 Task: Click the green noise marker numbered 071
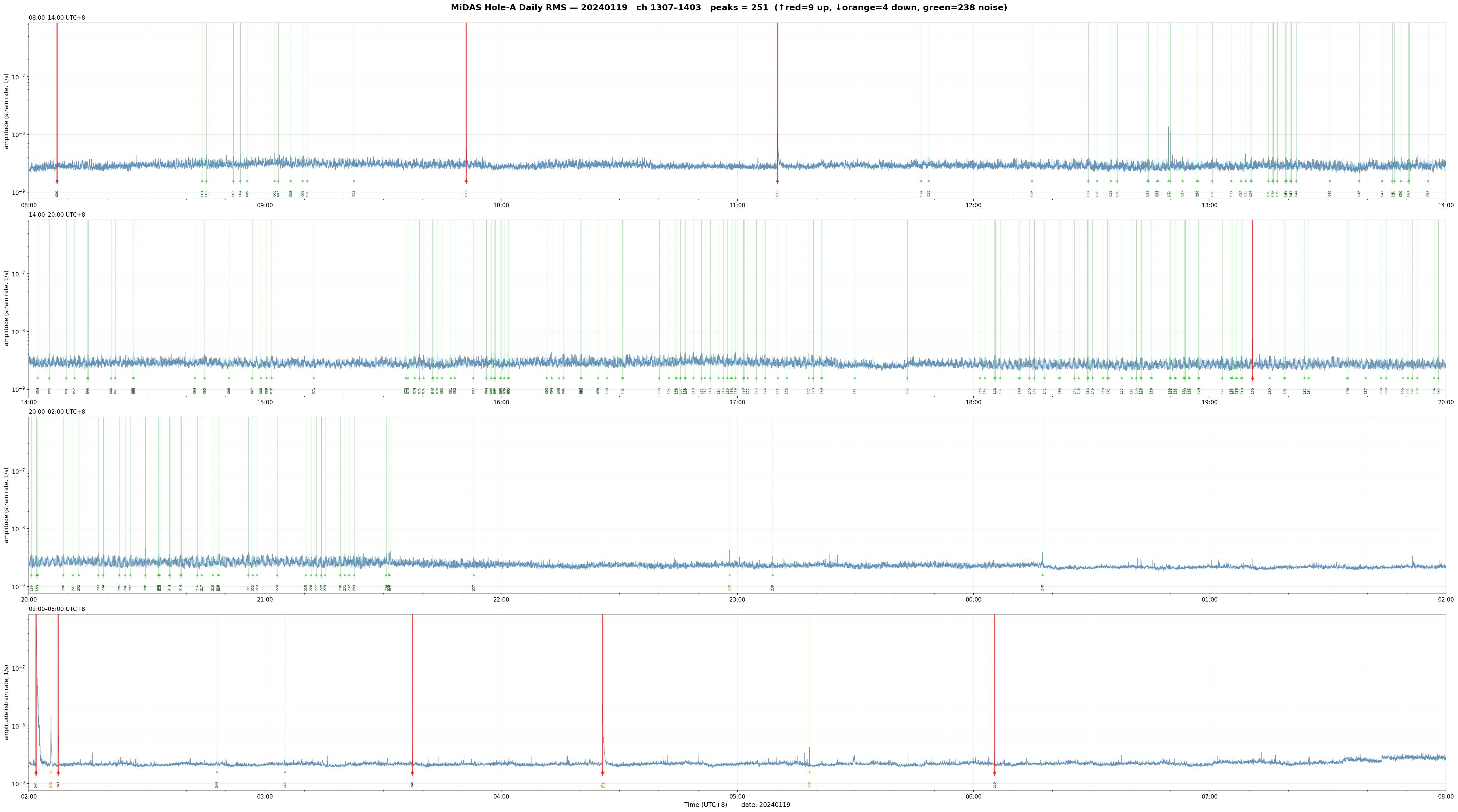click(x=314, y=378)
